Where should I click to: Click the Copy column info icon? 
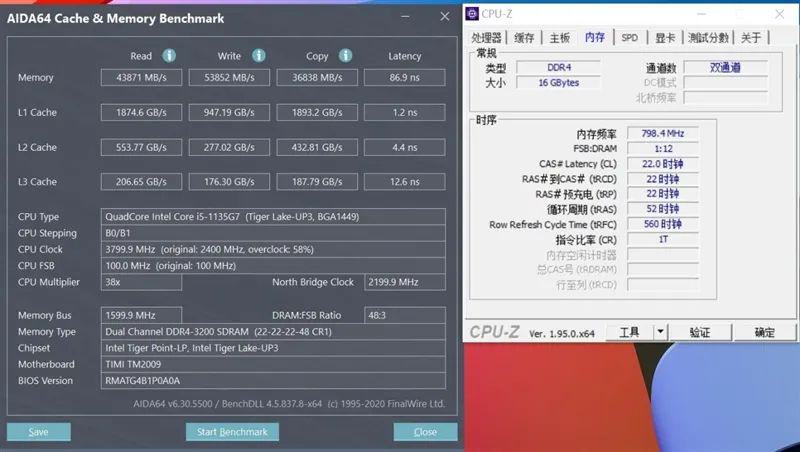click(345, 55)
